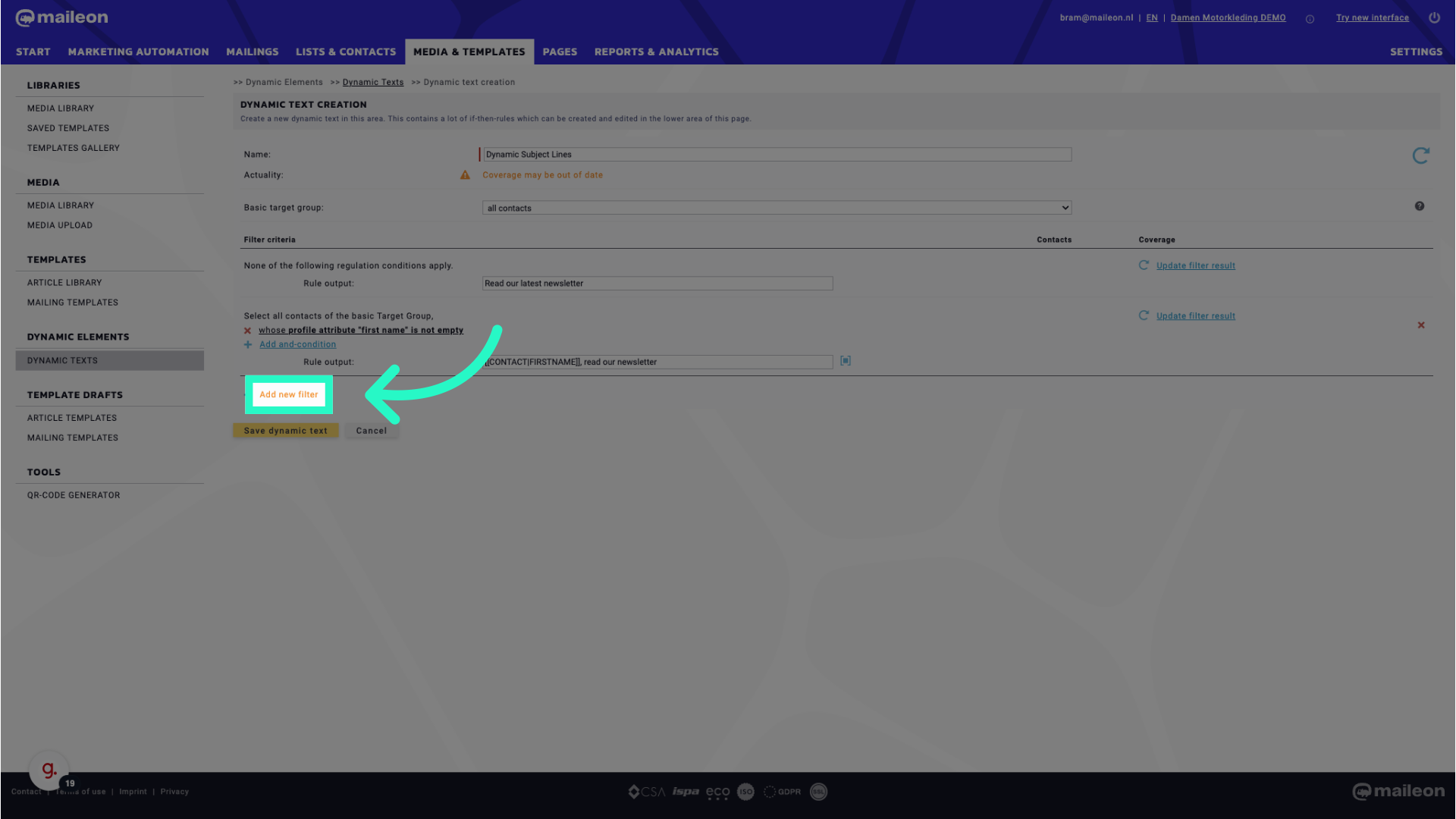Click the Cancel button

(372, 431)
